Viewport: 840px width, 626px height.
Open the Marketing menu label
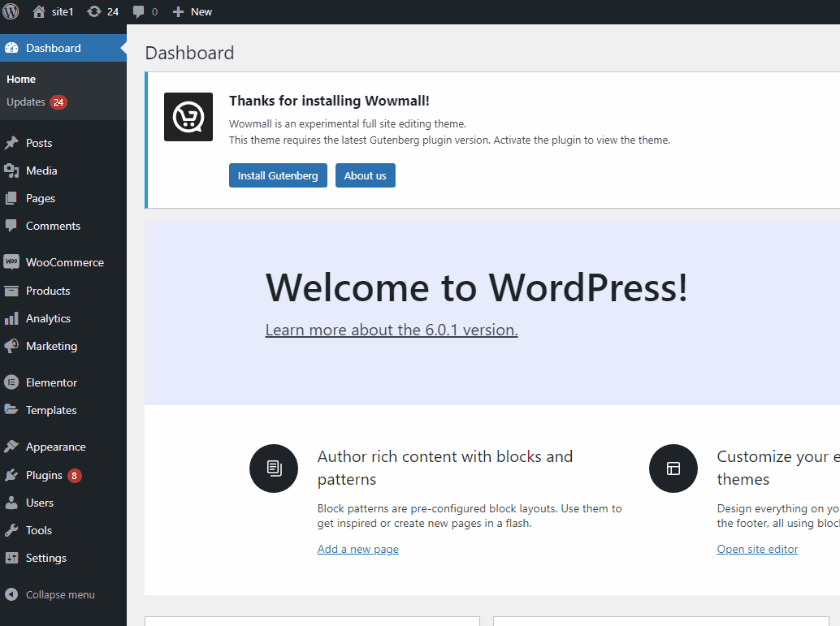pyautogui.click(x=51, y=346)
